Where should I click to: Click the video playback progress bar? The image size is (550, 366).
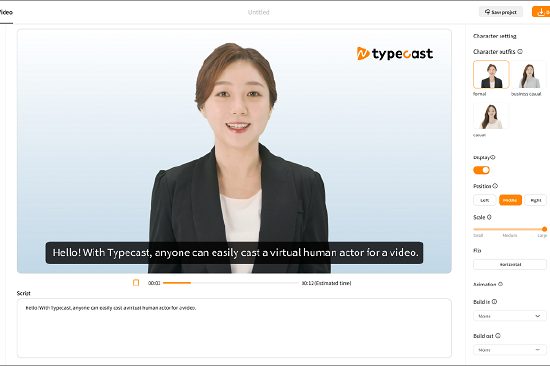231,282
